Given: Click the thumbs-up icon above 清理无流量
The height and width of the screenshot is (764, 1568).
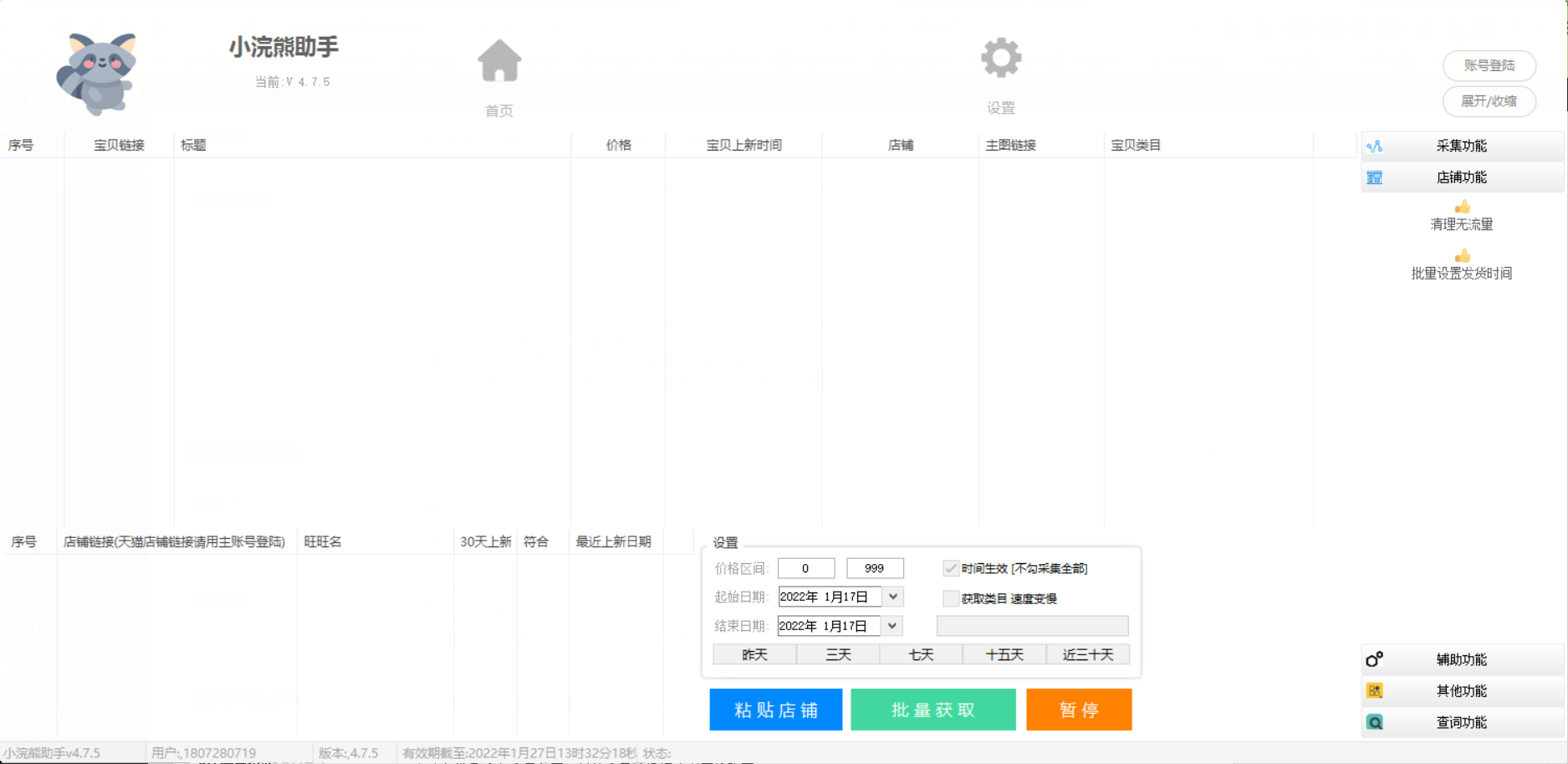Looking at the screenshot, I should (1462, 207).
